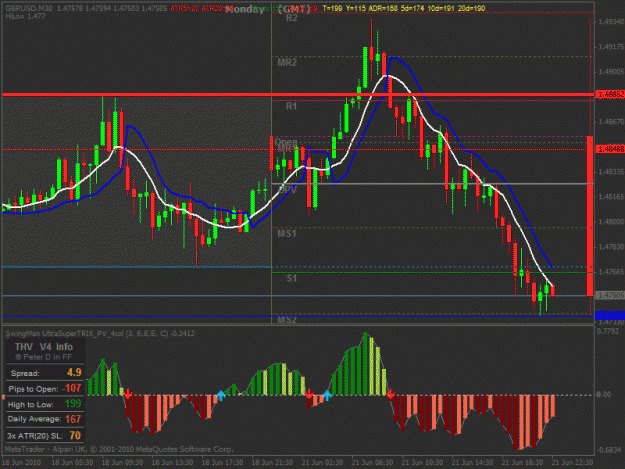This screenshot has width=625, height=469.
Task: Click the 1.49005 price scale value
Action: tap(611, 72)
